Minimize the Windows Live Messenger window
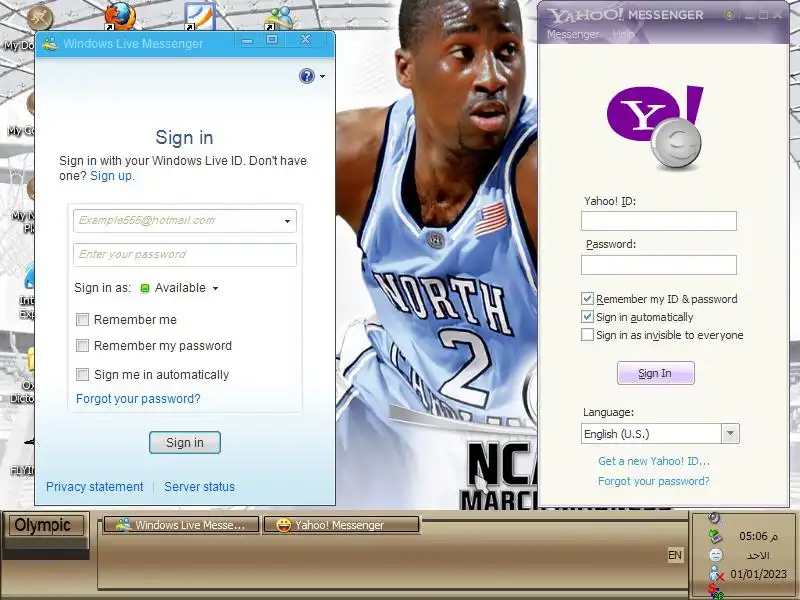This screenshot has height=600, width=800. coord(247,40)
